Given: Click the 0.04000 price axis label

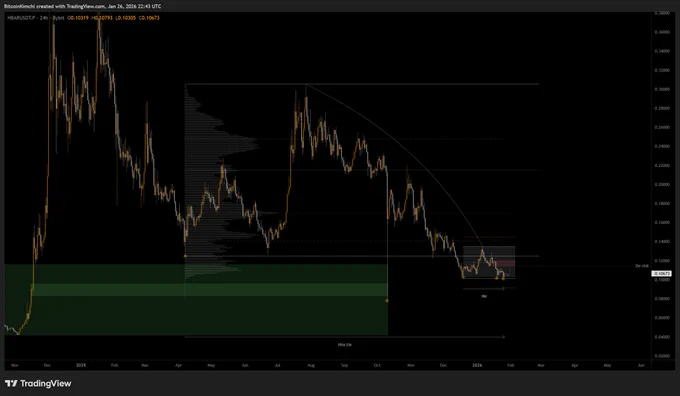Looking at the screenshot, I should [662, 337].
